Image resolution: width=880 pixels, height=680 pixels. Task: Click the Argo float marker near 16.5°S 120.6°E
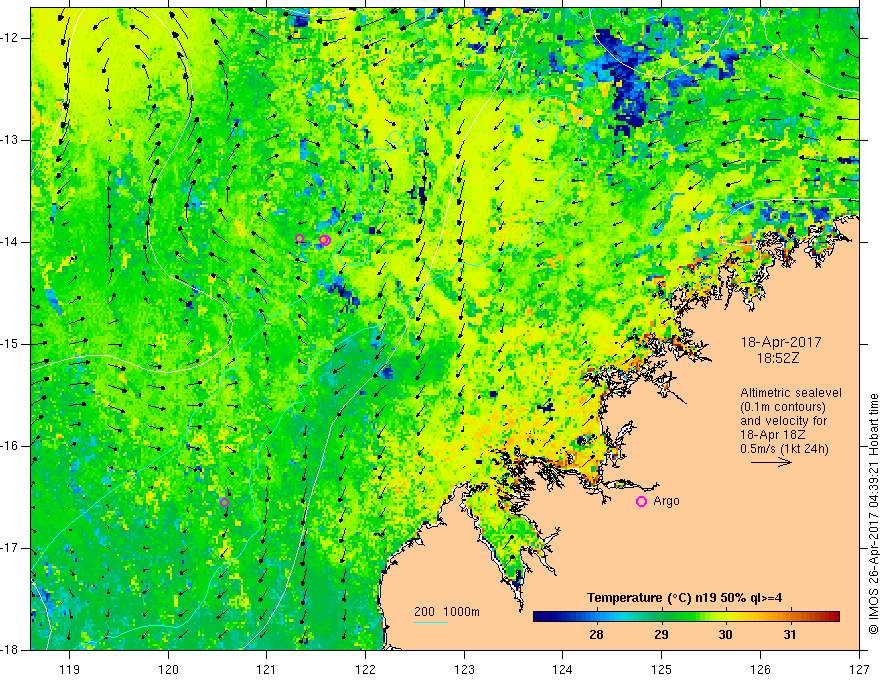[x=224, y=502]
